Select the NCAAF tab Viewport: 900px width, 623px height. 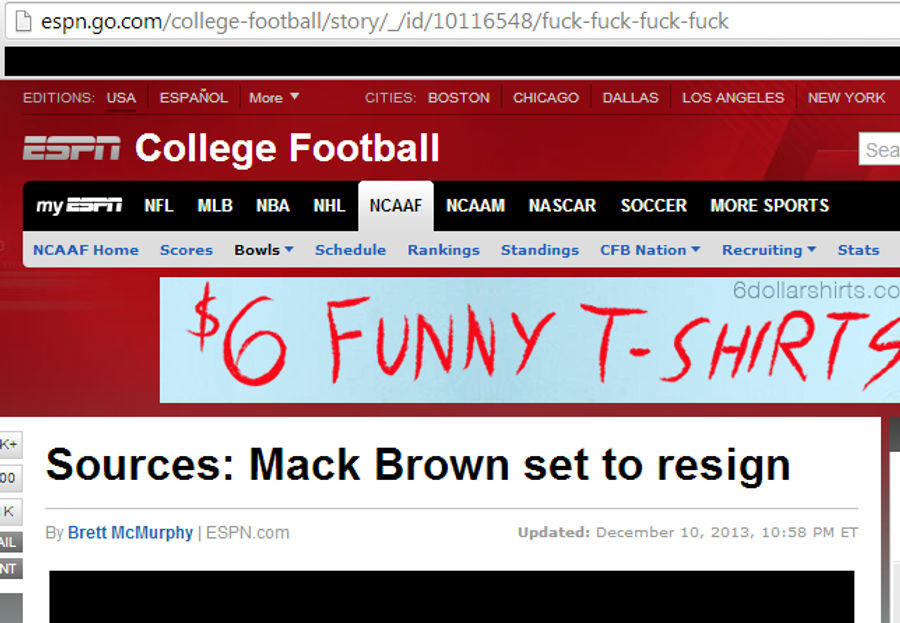(x=395, y=206)
